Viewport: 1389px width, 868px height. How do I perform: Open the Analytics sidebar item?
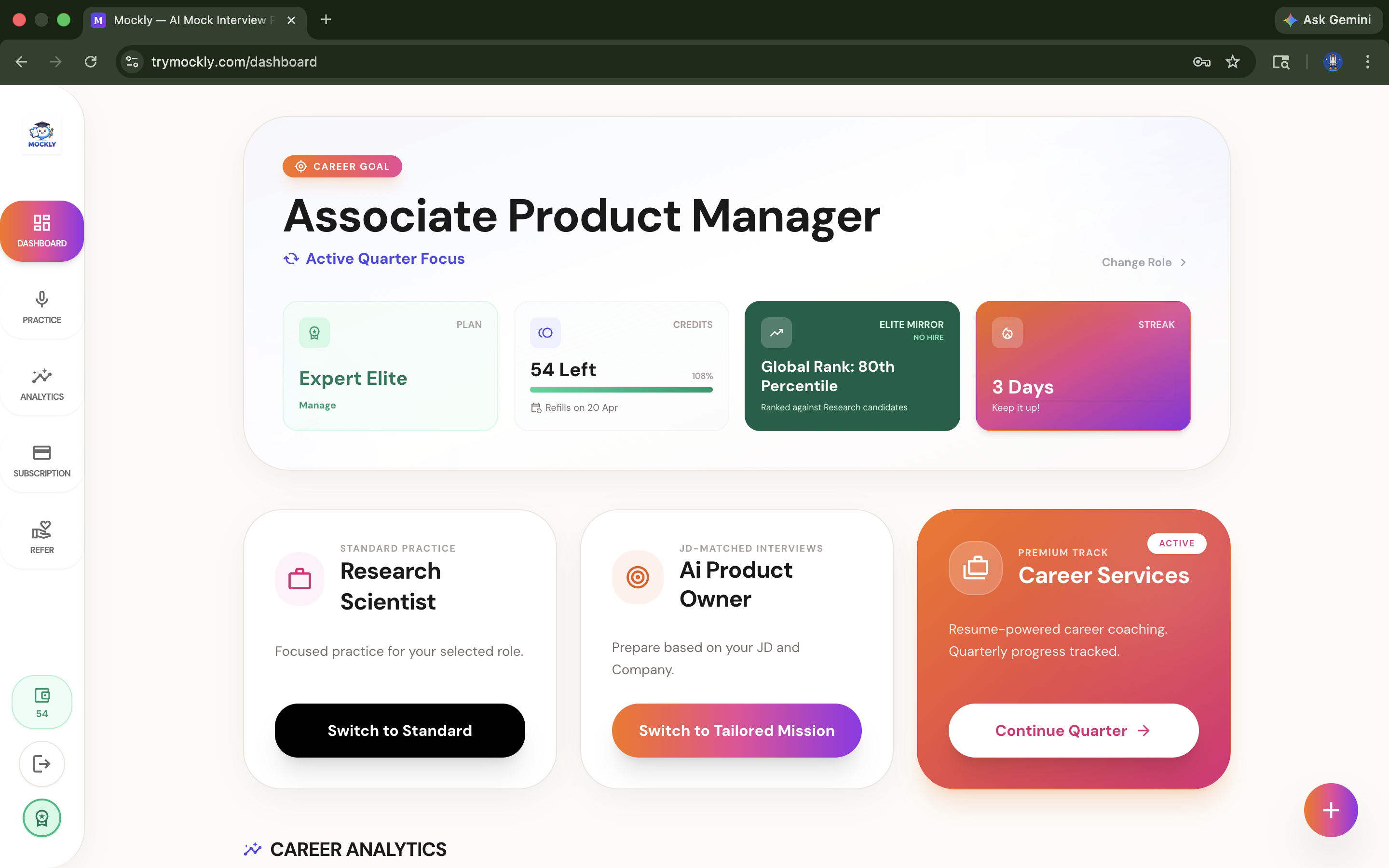pos(42,383)
